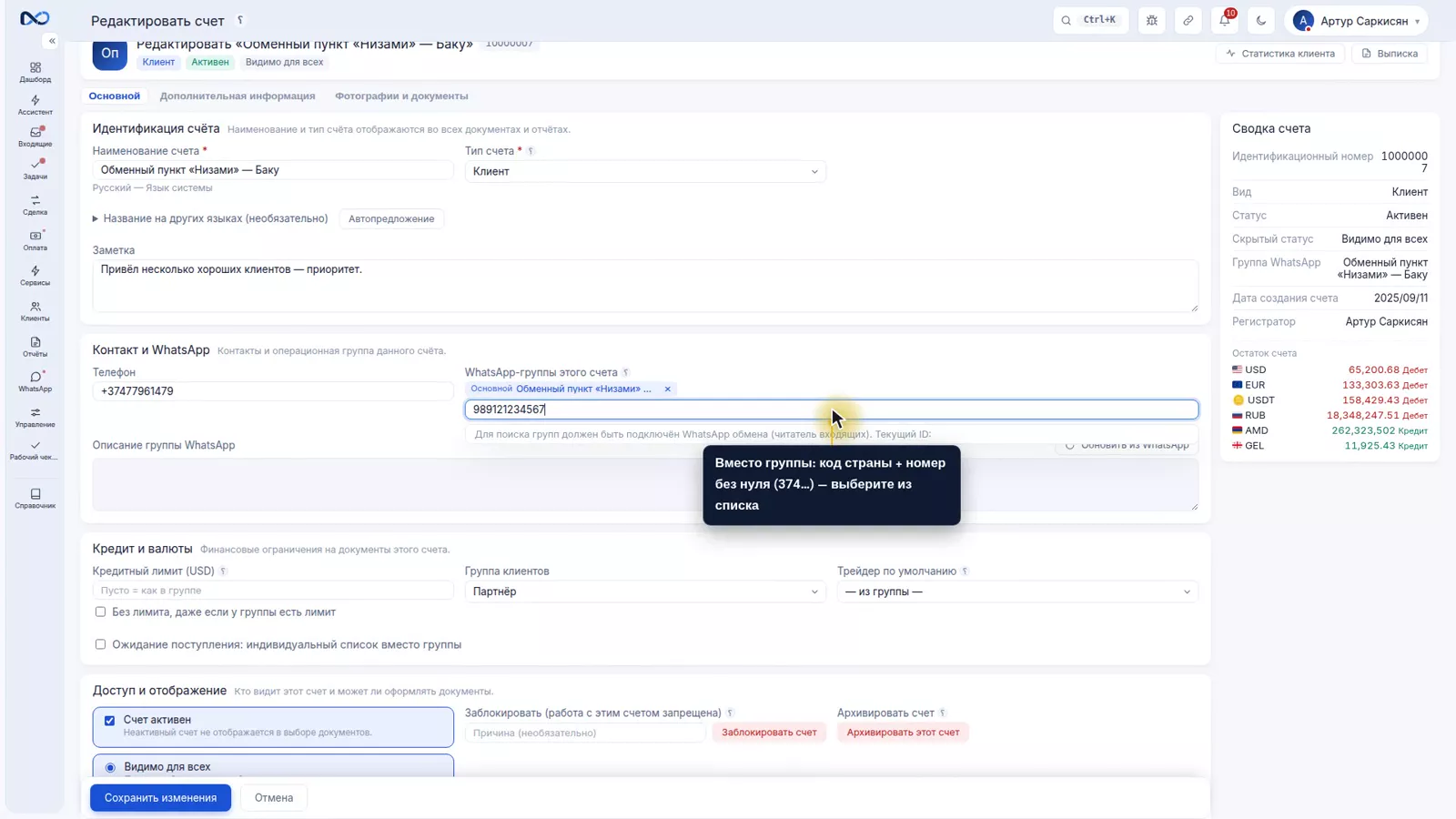Image resolution: width=1456 pixels, height=819 pixels.
Task: Open 'Группа клиентов' dropdown
Action: pos(645,591)
